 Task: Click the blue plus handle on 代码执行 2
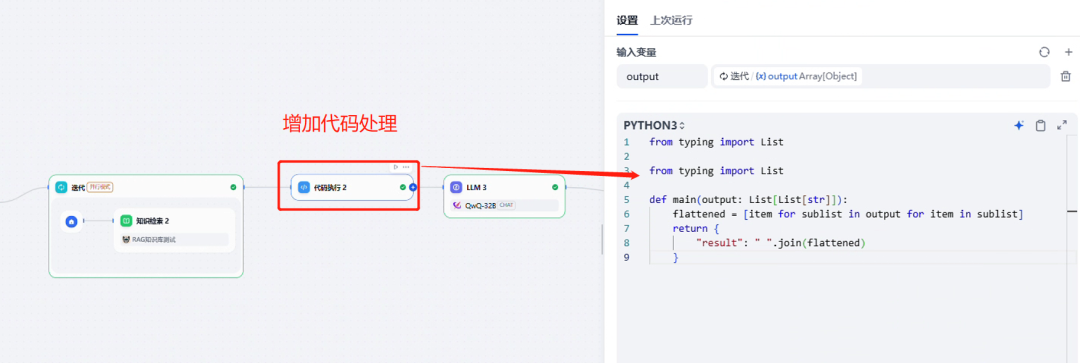[x=413, y=187]
